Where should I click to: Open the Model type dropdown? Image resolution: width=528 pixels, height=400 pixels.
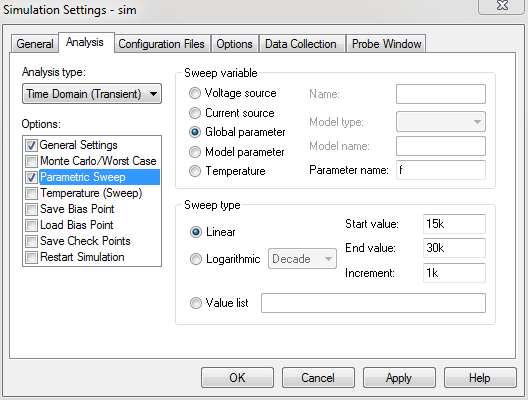(x=441, y=122)
